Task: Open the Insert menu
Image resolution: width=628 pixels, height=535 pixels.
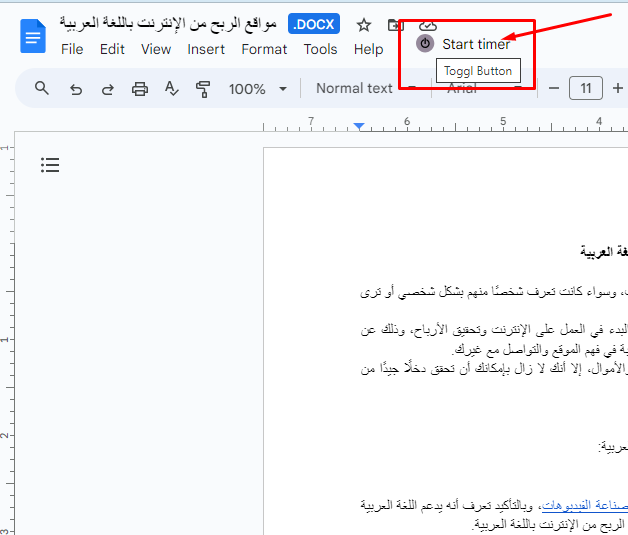Action: (x=206, y=49)
